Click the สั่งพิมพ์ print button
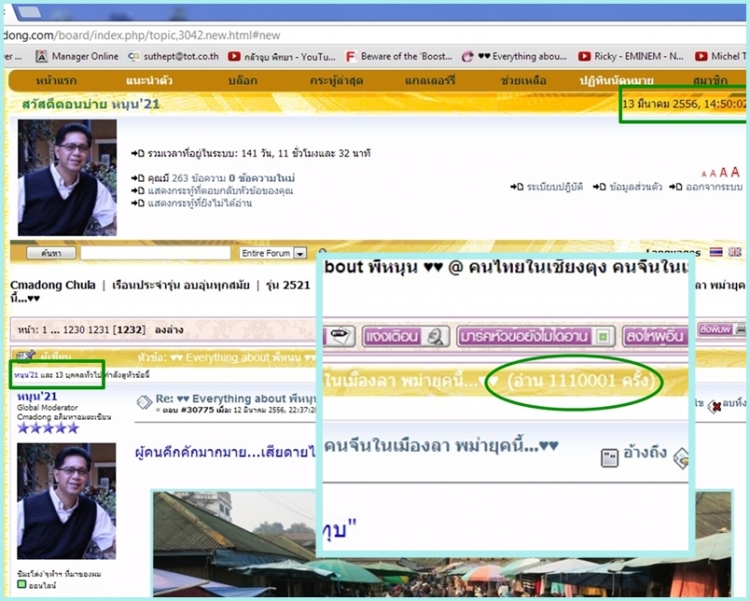The height and width of the screenshot is (601, 750). click(721, 330)
